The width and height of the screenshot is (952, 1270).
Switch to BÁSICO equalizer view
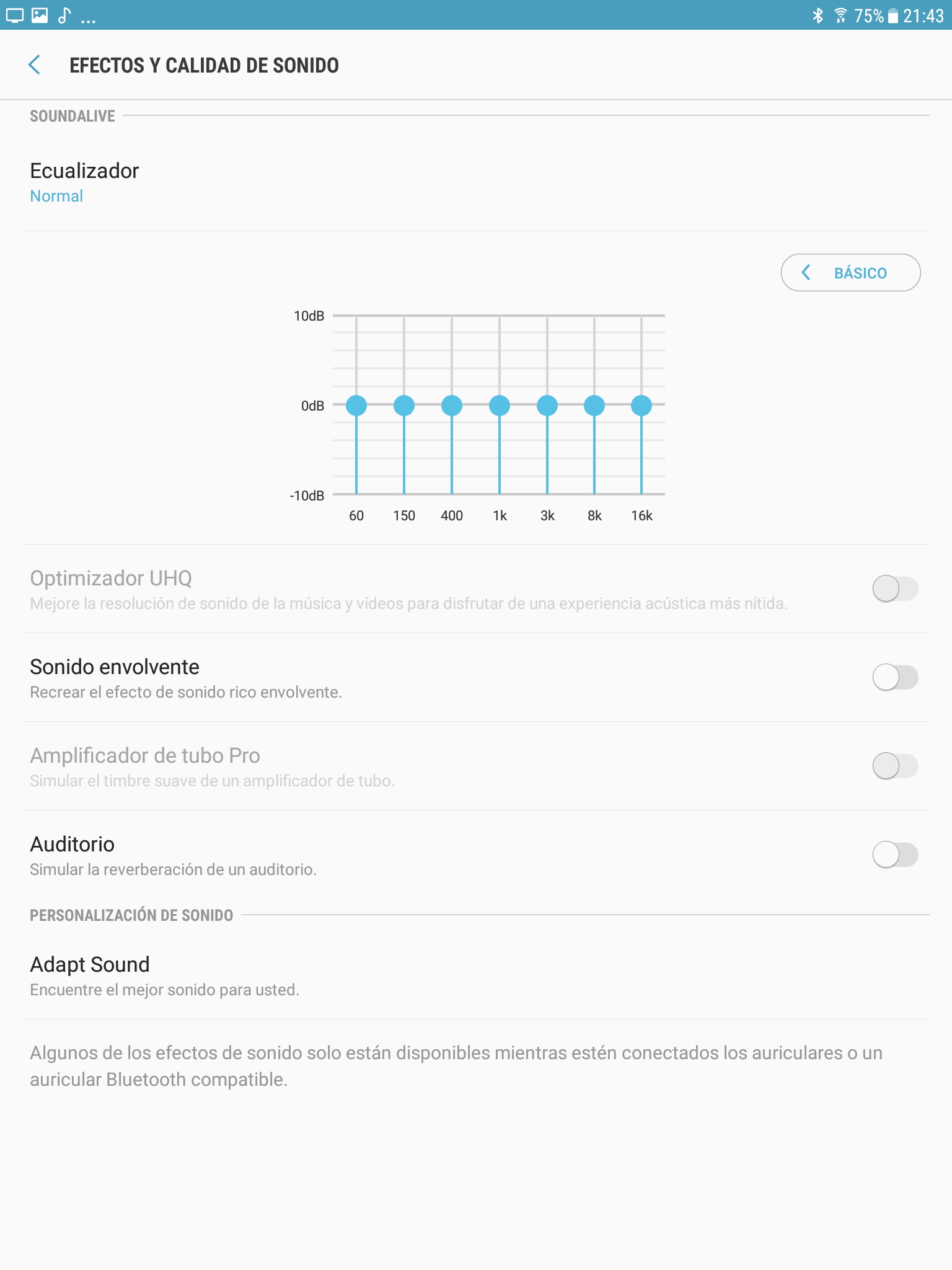(850, 273)
